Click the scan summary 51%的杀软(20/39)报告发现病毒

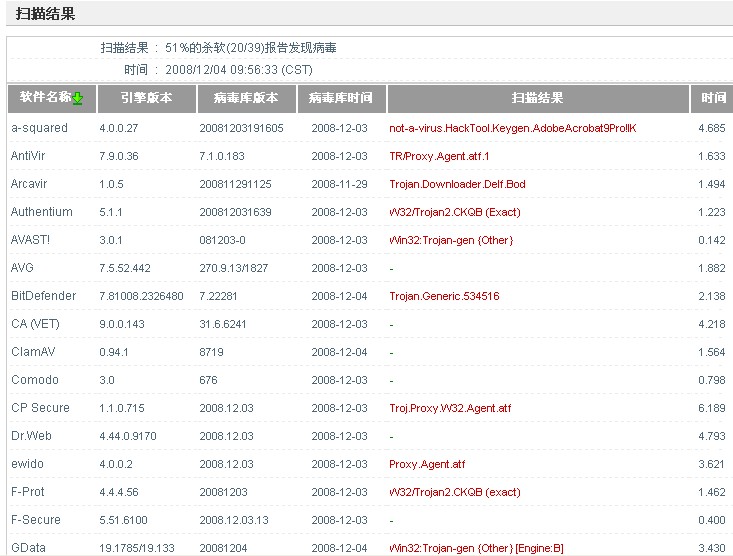[x=251, y=48]
